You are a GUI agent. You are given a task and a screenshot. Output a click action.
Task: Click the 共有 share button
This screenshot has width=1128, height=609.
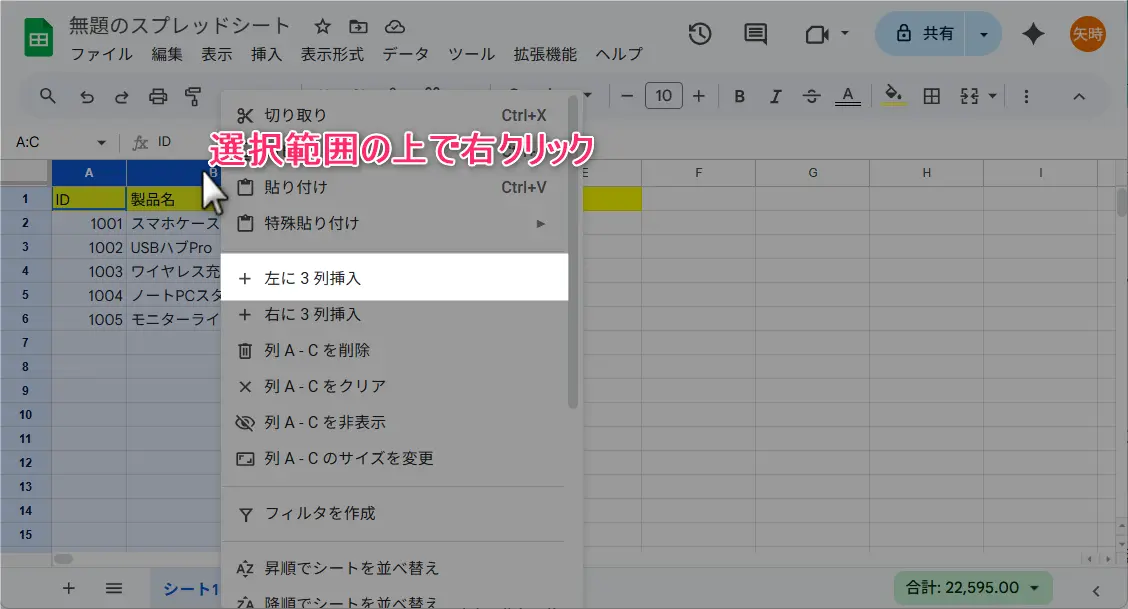point(925,34)
